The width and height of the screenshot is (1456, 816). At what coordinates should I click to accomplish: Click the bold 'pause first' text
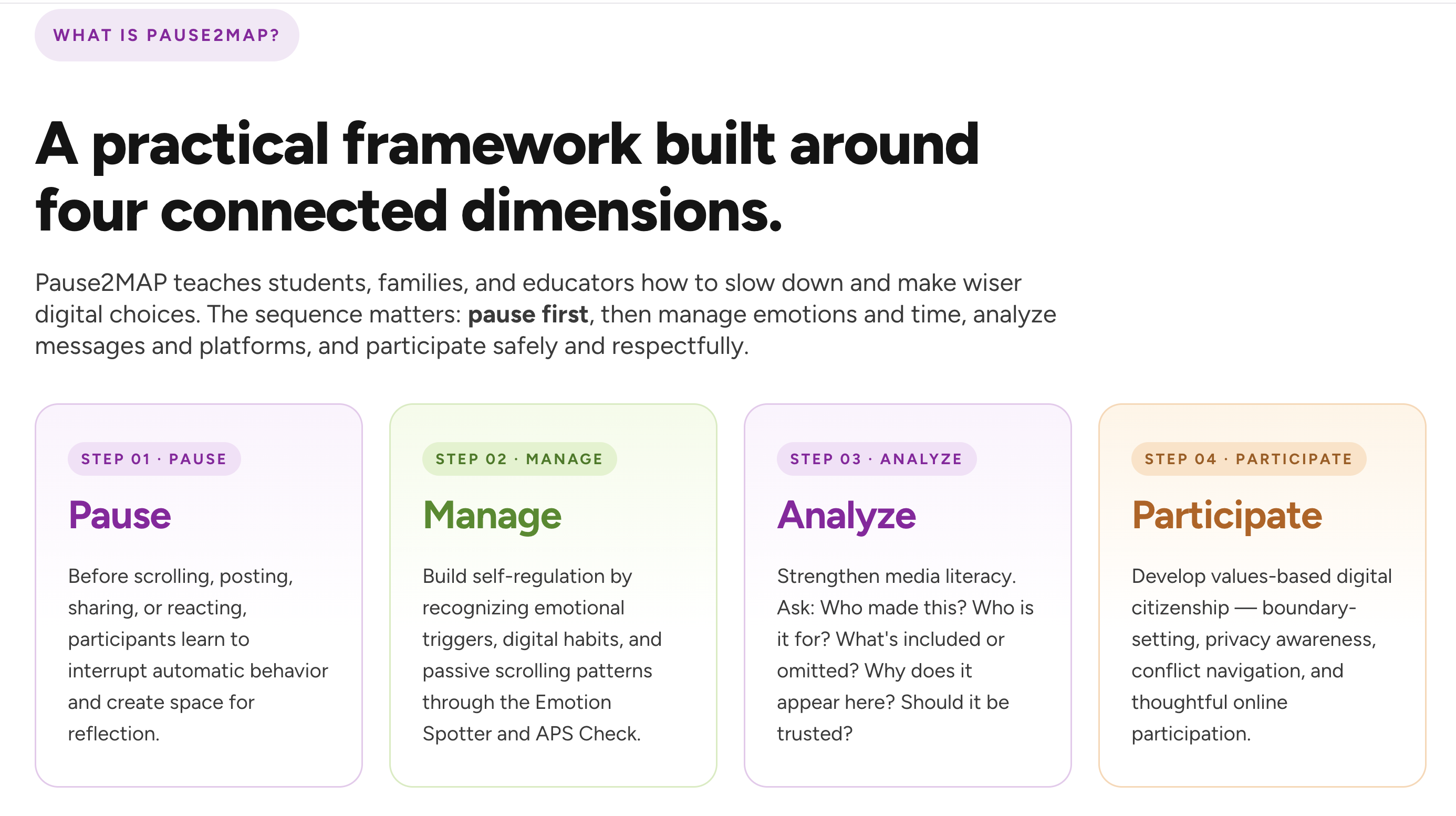point(528,314)
